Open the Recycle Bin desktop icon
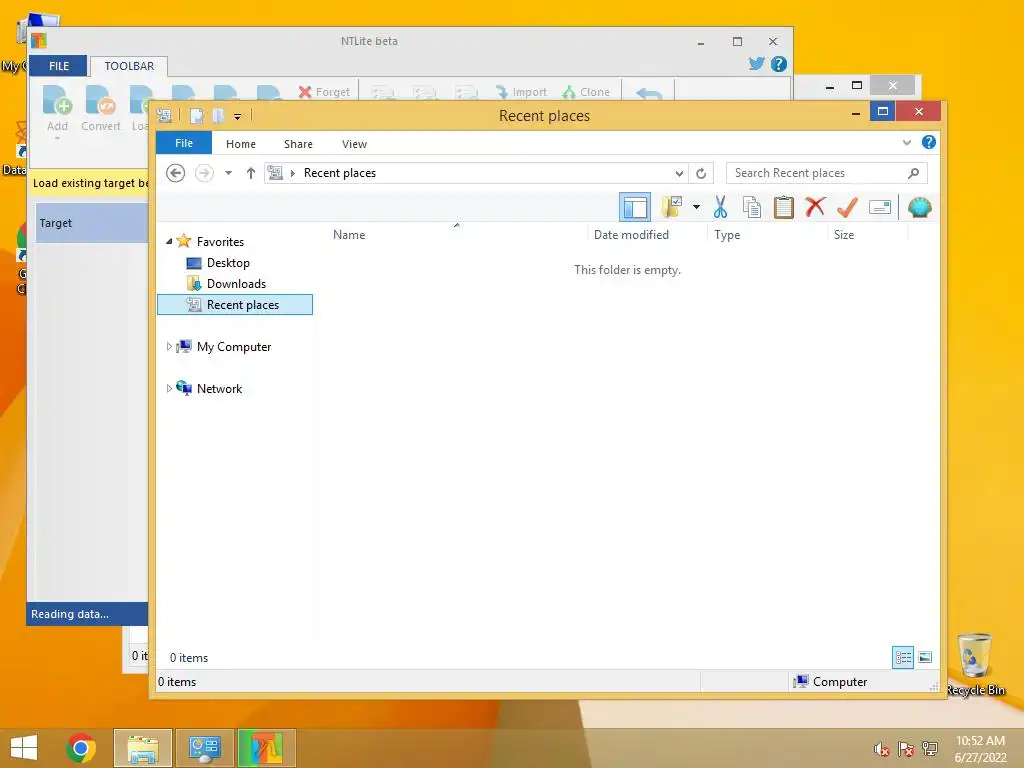The height and width of the screenshot is (768, 1024). 975,664
